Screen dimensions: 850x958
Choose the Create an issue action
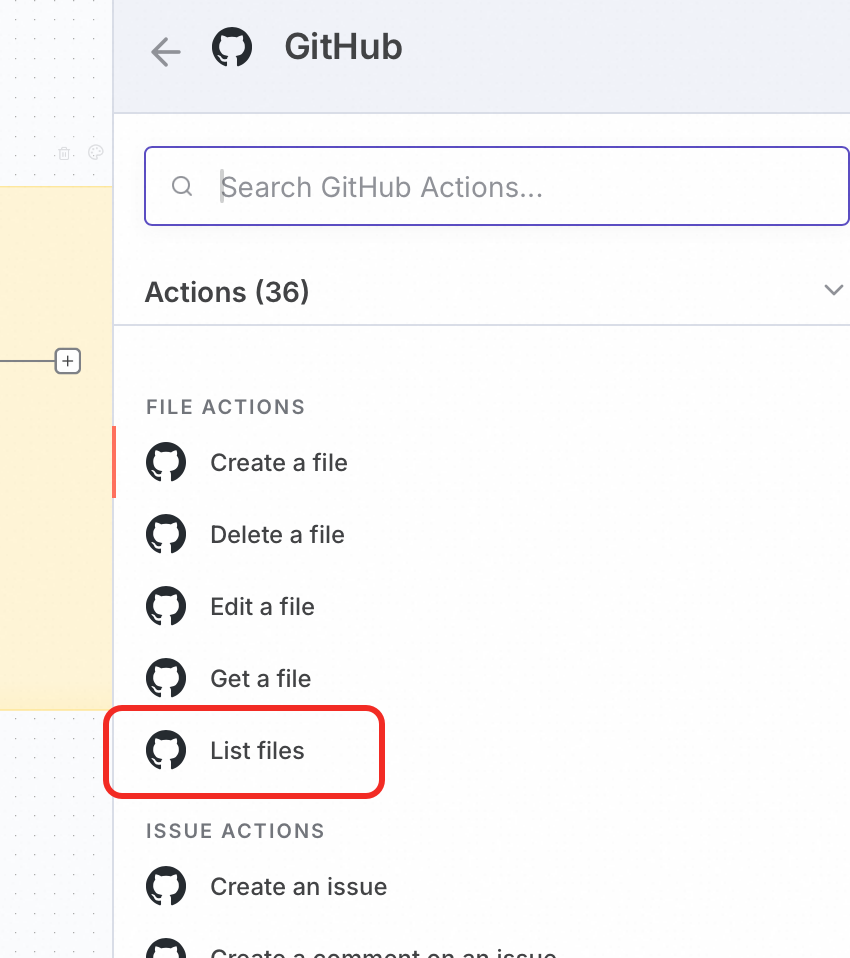298,887
